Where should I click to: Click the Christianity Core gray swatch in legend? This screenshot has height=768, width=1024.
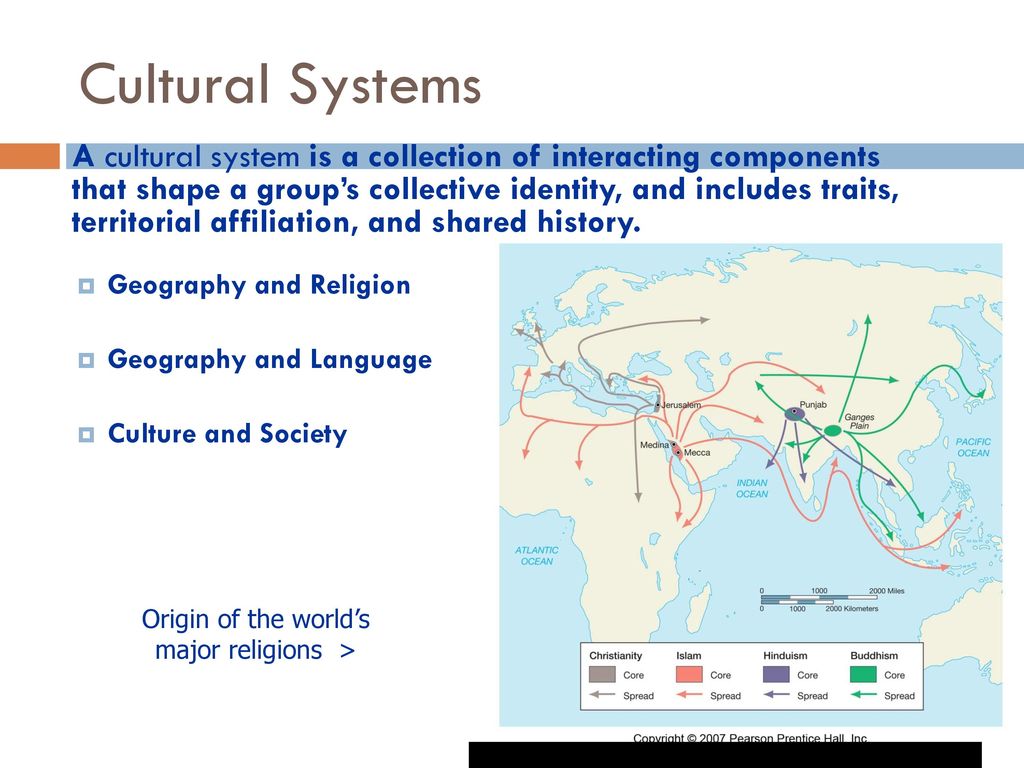click(602, 675)
